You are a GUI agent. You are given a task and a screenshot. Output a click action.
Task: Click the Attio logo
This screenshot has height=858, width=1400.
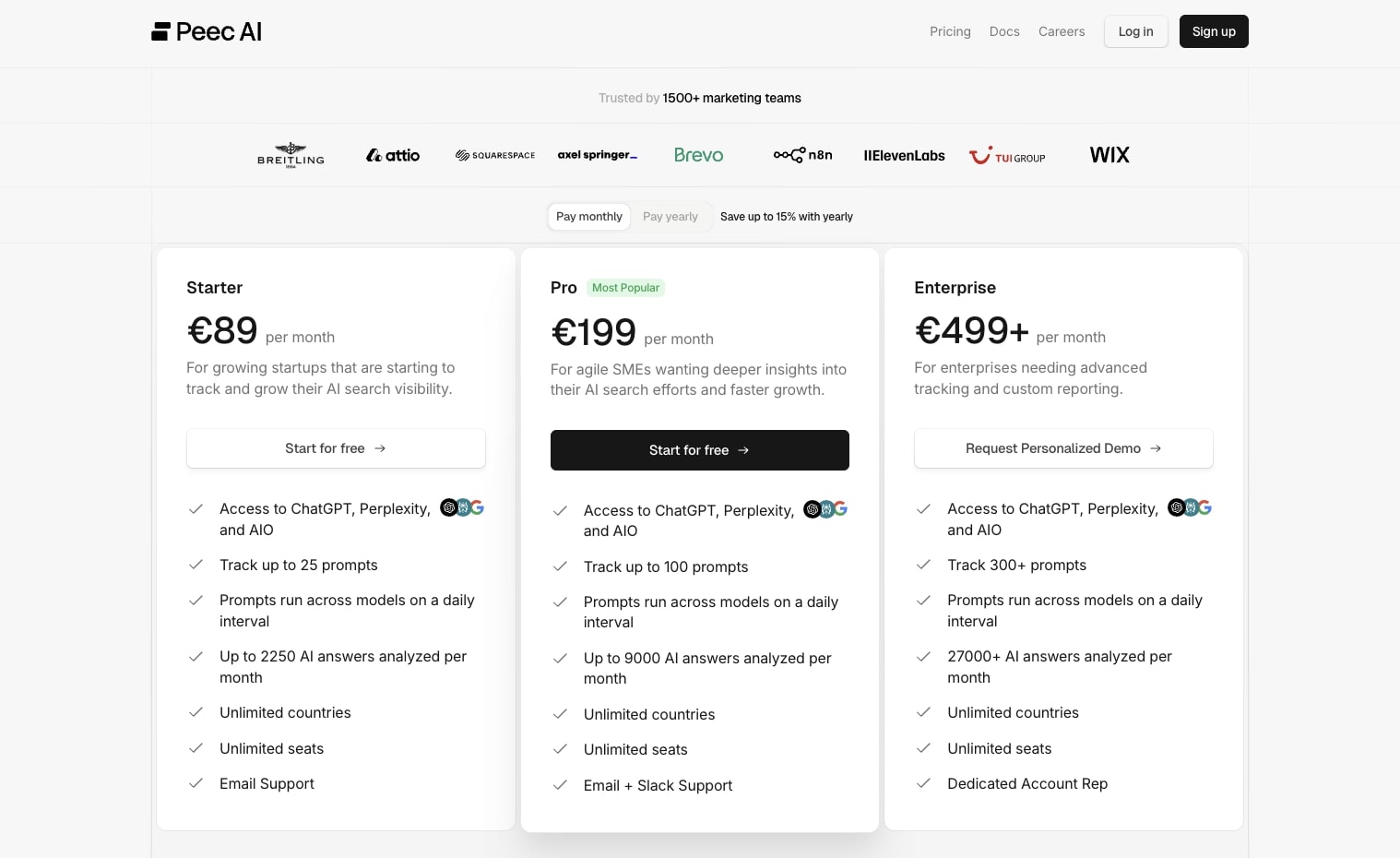click(392, 155)
